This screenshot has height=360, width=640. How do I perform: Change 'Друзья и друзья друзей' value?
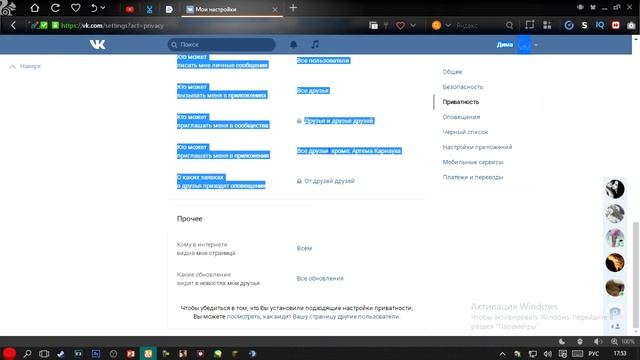tap(339, 121)
